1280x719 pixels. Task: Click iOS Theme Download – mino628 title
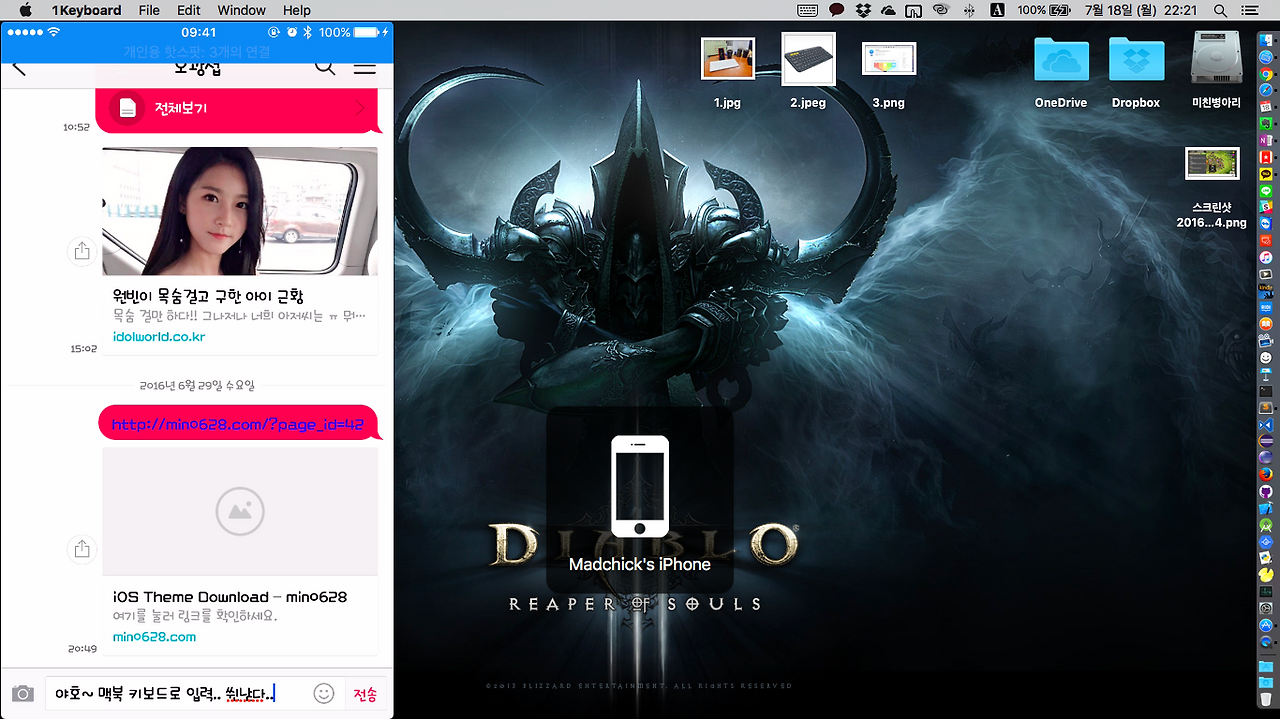230,597
